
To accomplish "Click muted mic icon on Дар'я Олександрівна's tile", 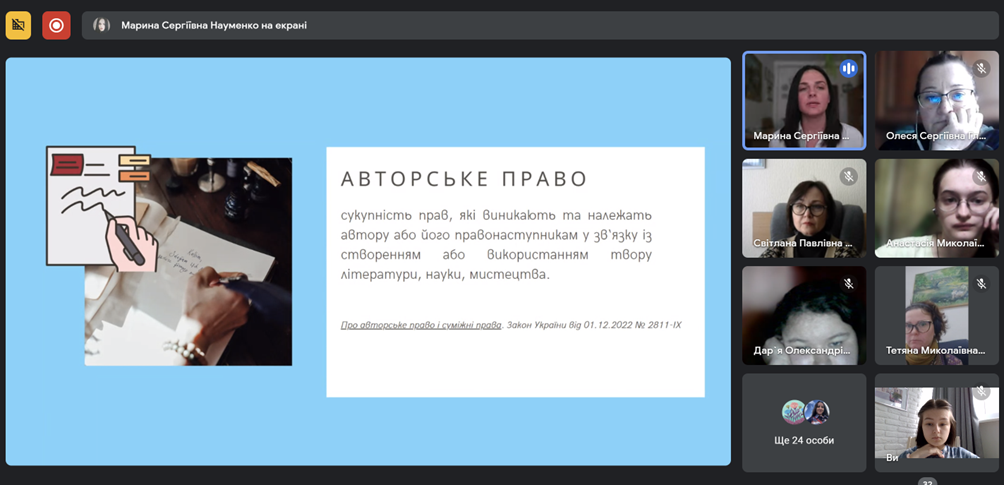I will click(849, 283).
